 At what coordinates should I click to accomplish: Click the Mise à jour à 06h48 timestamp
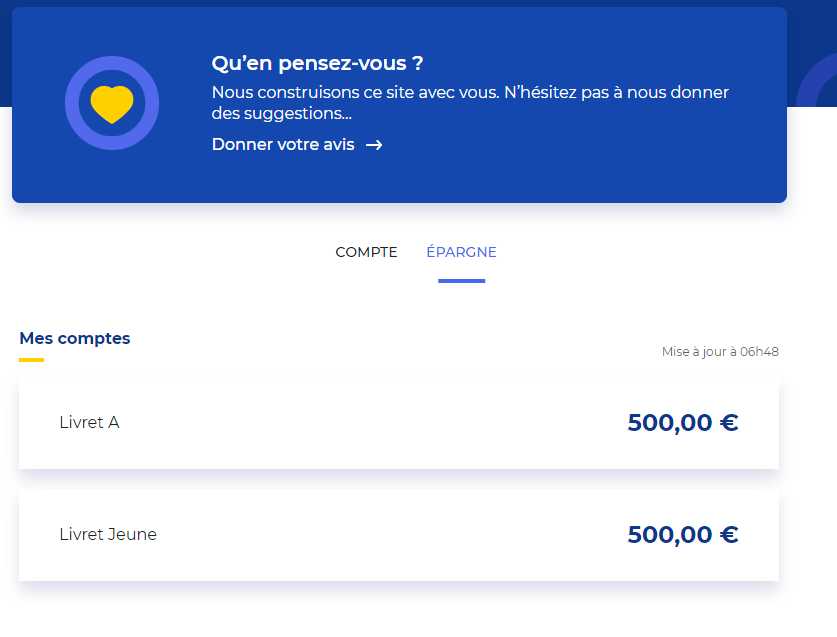720,351
